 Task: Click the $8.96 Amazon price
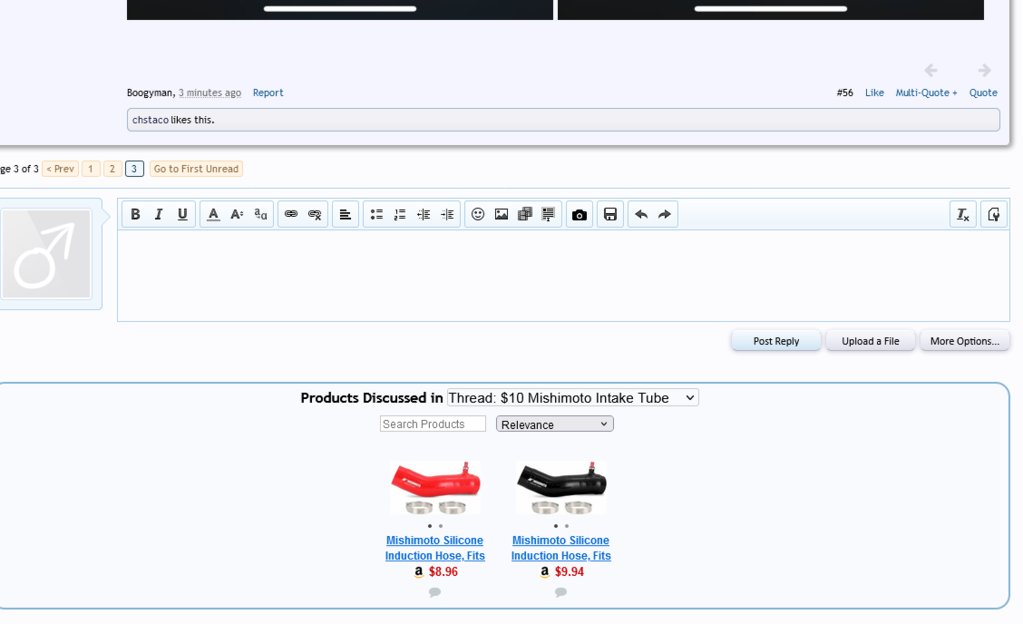tap(443, 571)
